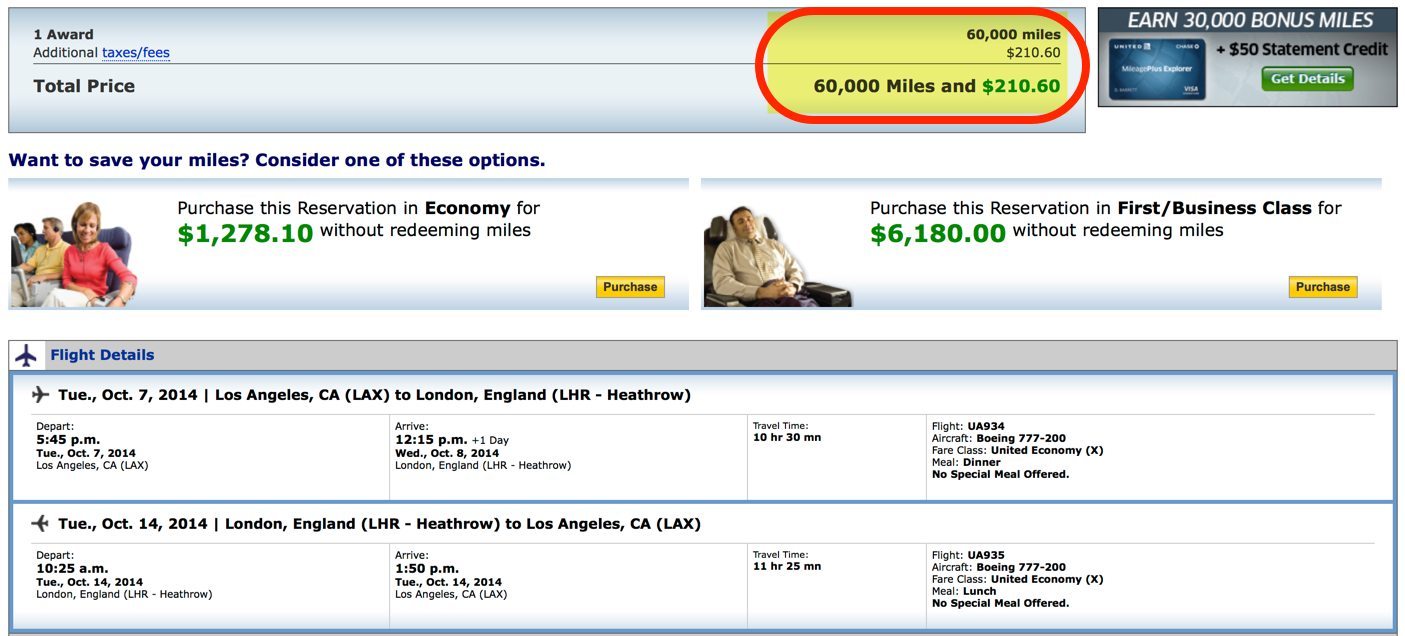
Task: Click the "Meal: Lunch" line
Action: pos(964,591)
